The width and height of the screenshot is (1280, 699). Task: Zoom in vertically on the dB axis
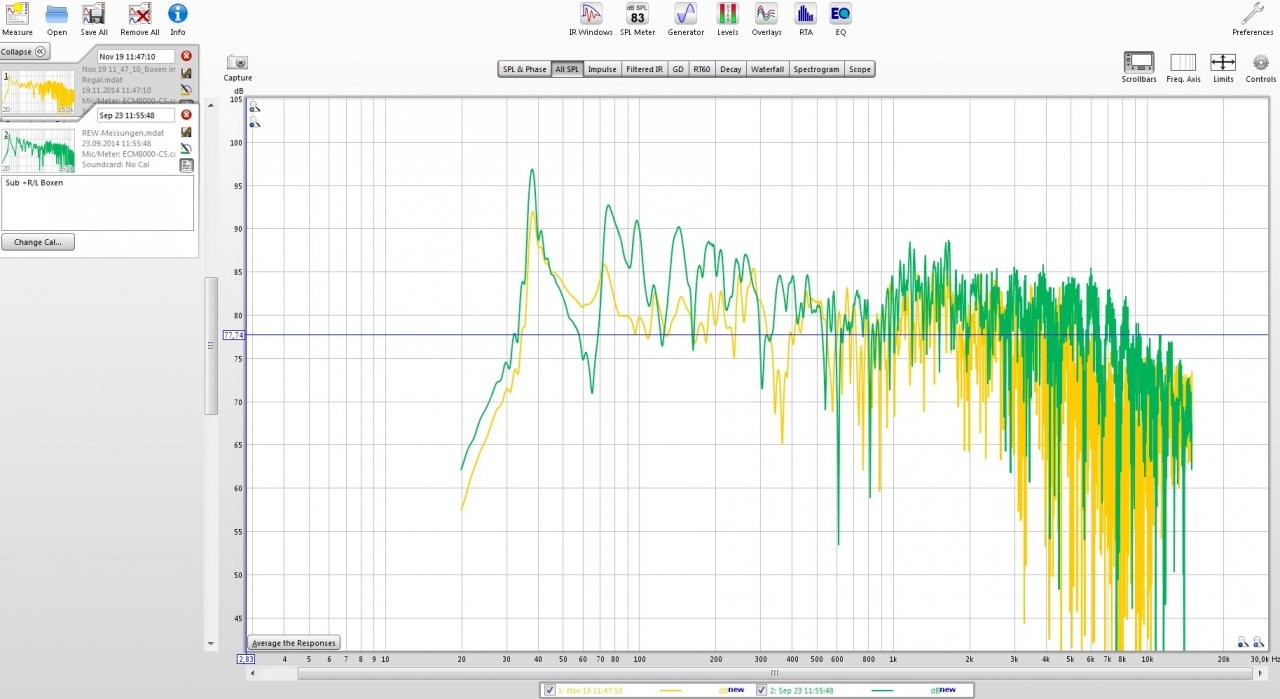[255, 107]
